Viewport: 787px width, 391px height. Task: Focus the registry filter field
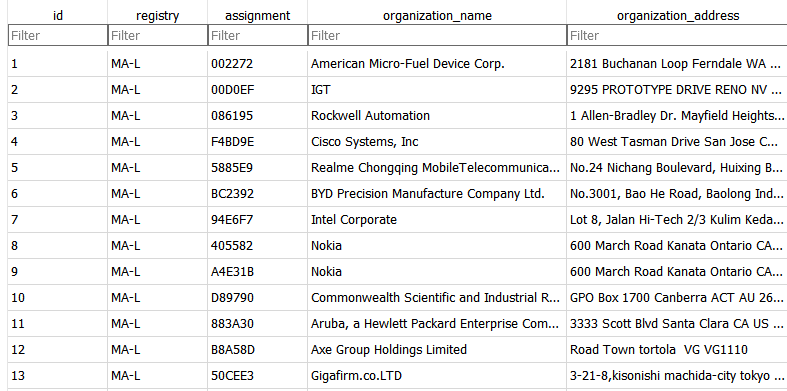tap(158, 35)
